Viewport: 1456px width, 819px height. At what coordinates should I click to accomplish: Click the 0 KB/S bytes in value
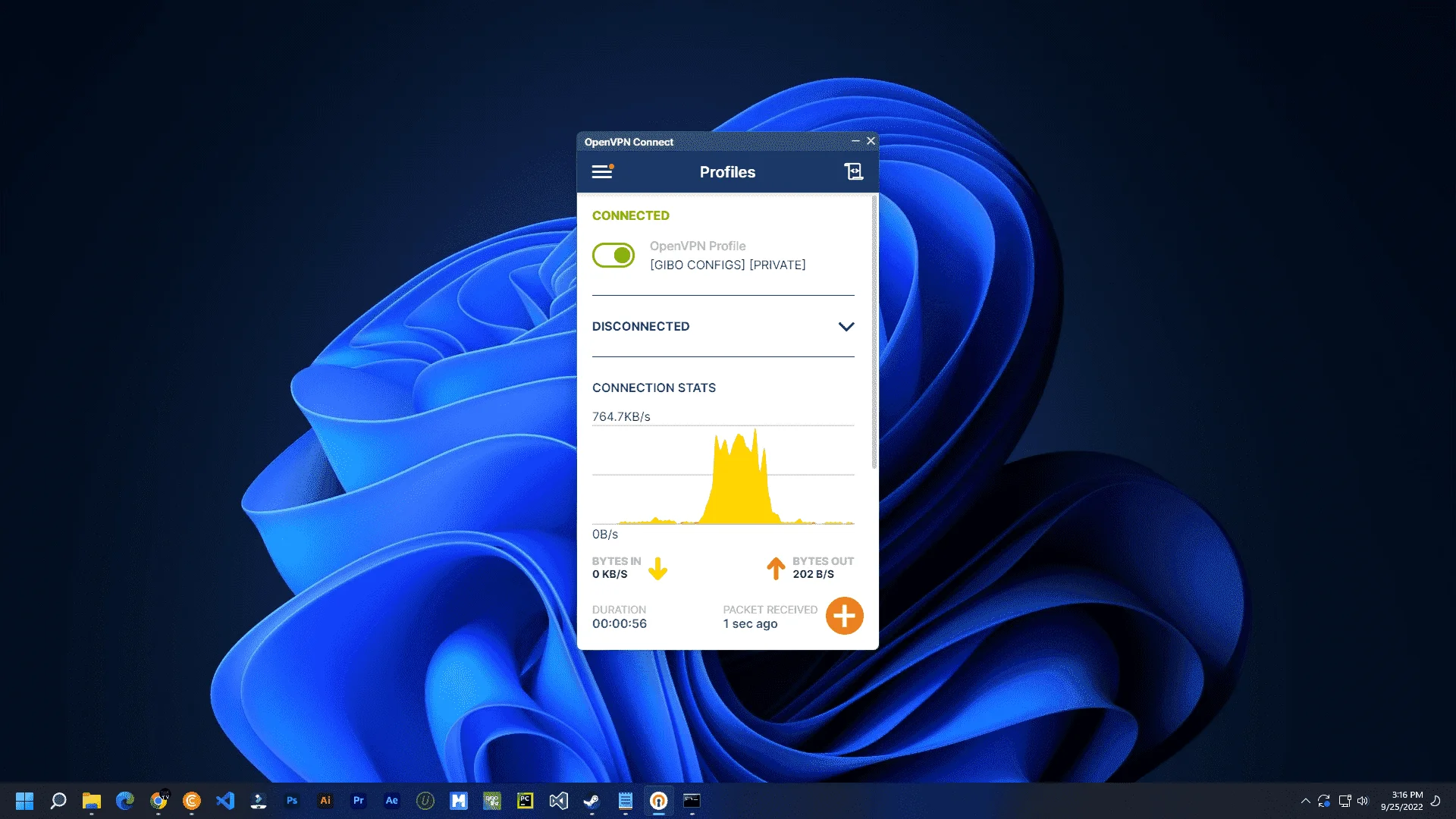[x=610, y=574]
